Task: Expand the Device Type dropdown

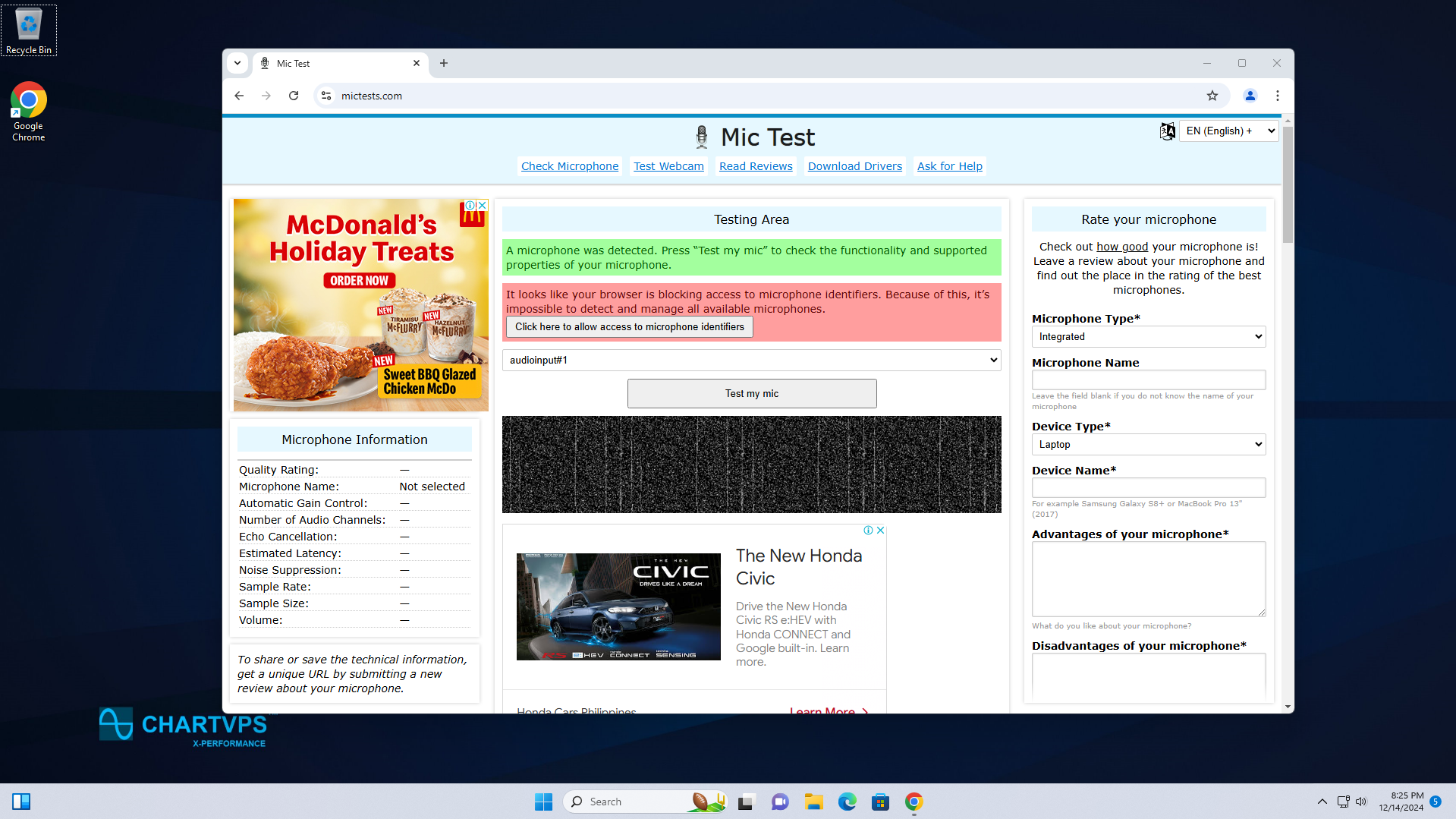Action: pos(1149,444)
